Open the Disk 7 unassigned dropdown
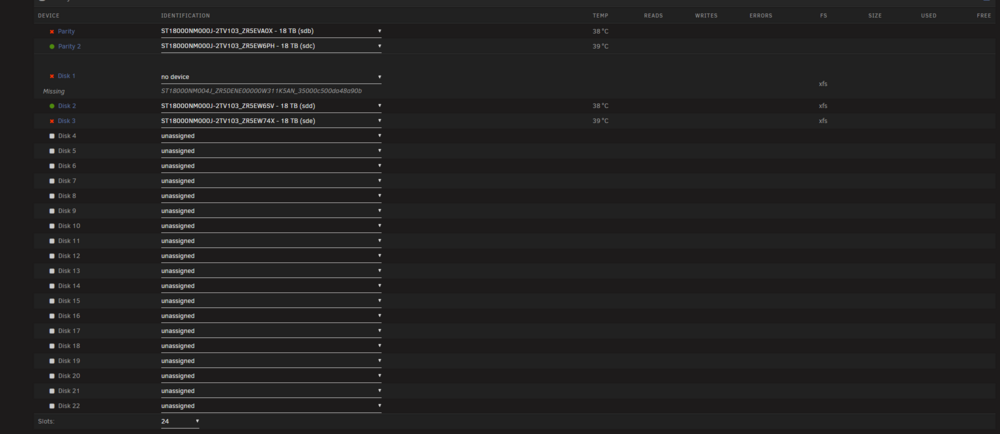The image size is (1000, 434). pyautogui.click(x=271, y=181)
